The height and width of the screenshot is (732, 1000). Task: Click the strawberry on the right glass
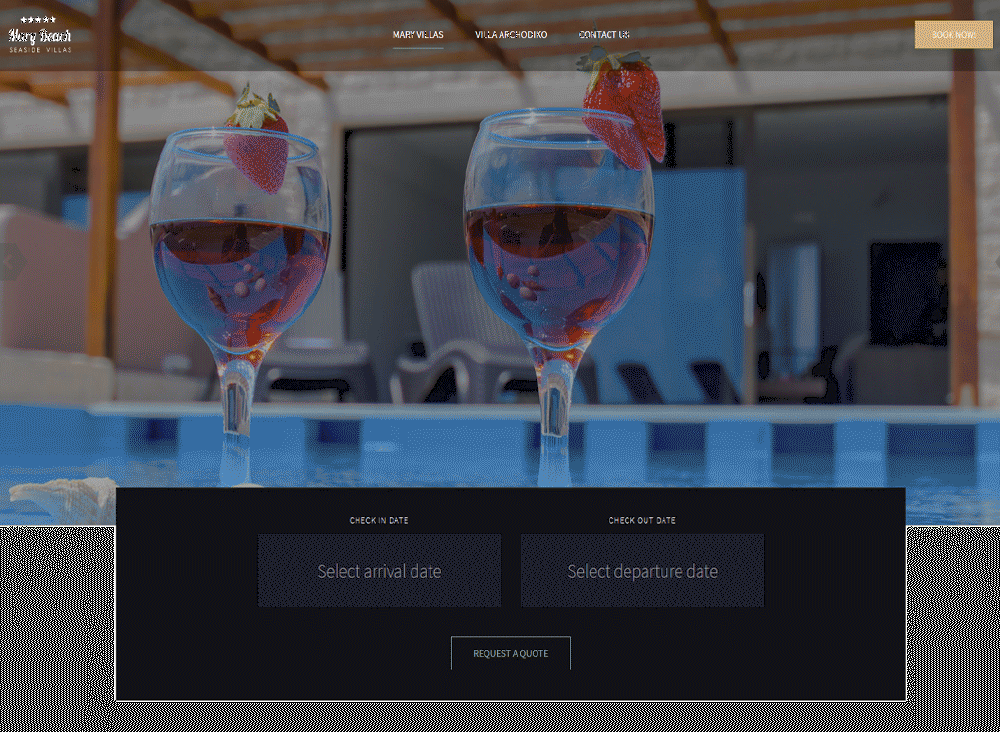click(623, 108)
